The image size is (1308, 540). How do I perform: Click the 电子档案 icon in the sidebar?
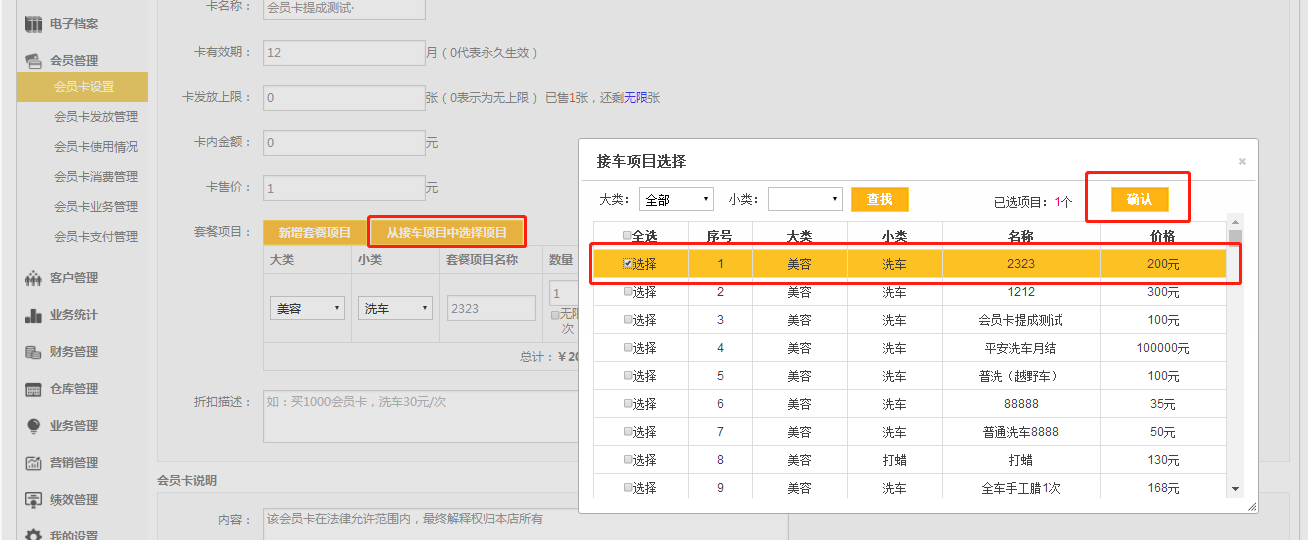point(33,24)
